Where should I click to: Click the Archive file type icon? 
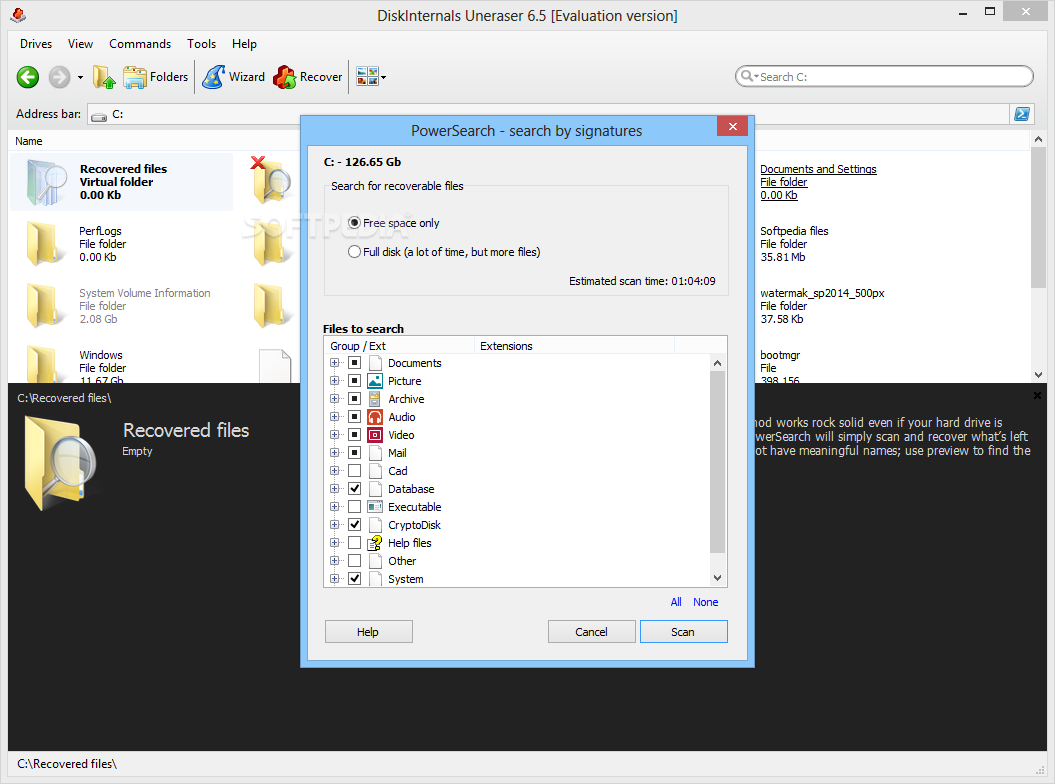[x=375, y=398]
